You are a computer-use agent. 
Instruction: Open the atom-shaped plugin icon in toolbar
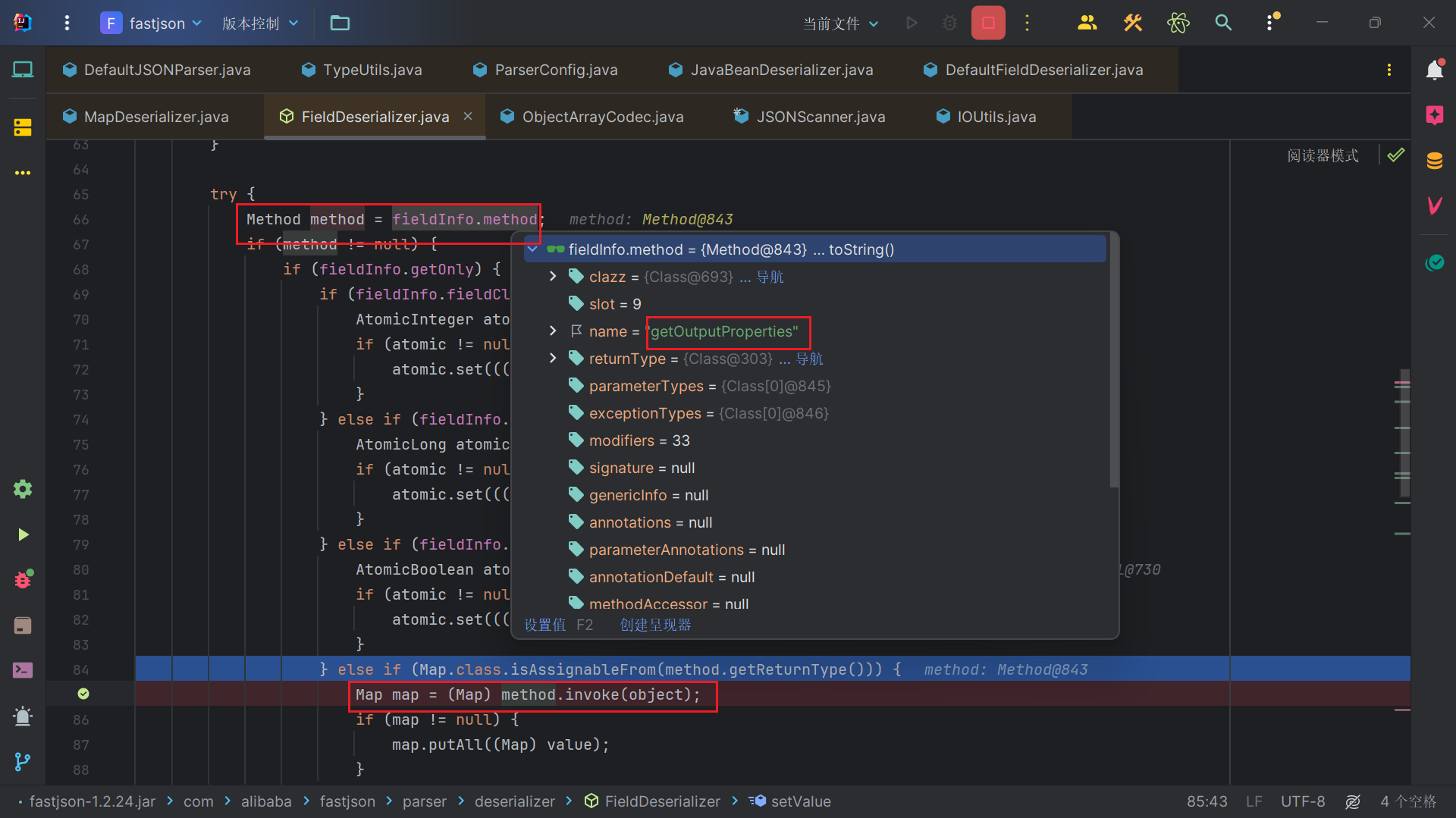tap(1178, 24)
